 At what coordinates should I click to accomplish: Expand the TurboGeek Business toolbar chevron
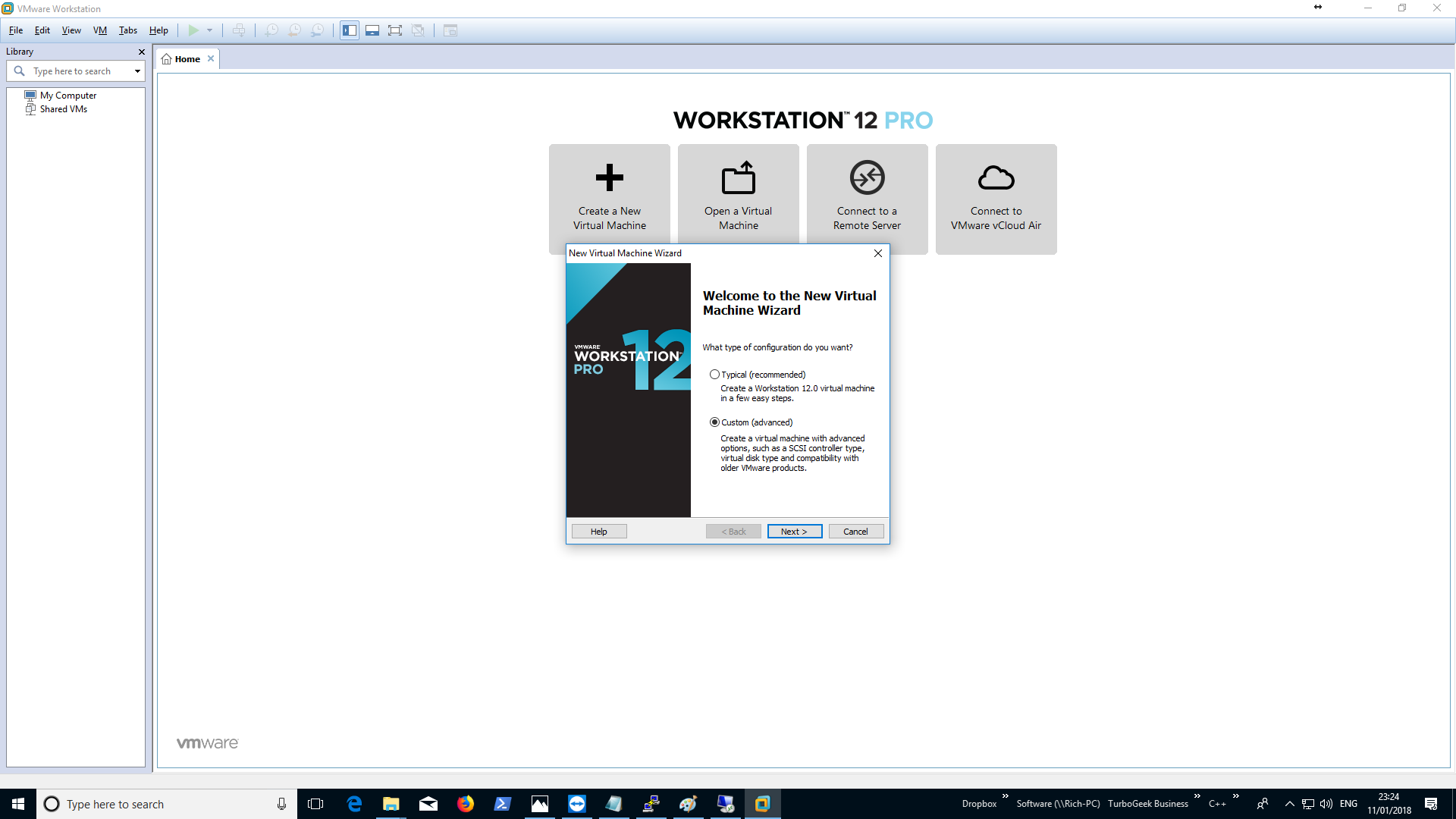[x=1197, y=796]
